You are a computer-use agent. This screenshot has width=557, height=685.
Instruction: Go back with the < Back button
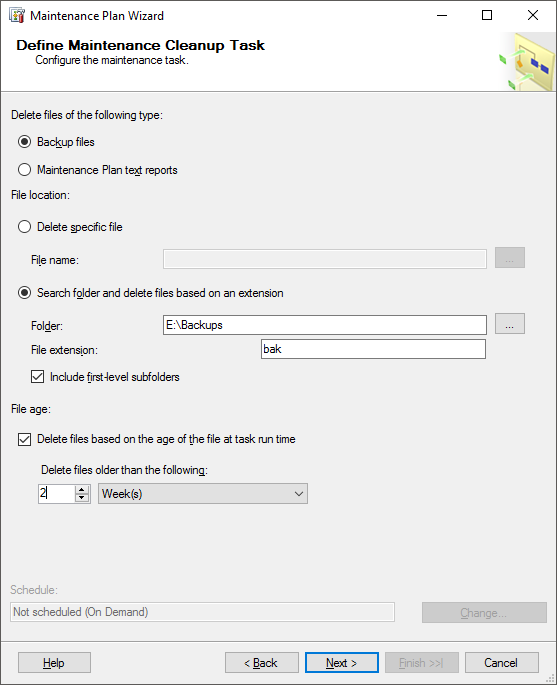[262, 663]
